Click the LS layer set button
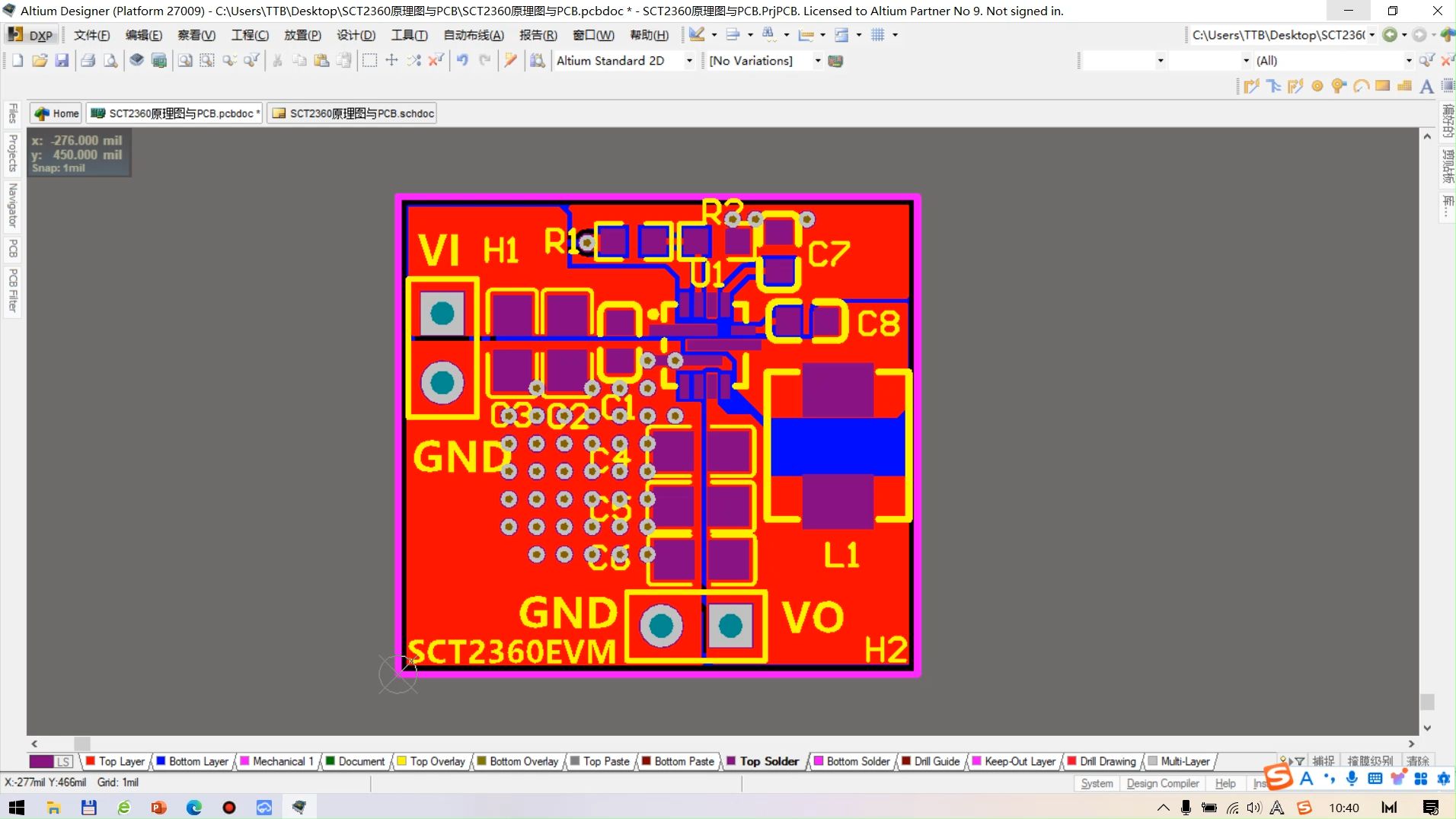 click(63, 761)
